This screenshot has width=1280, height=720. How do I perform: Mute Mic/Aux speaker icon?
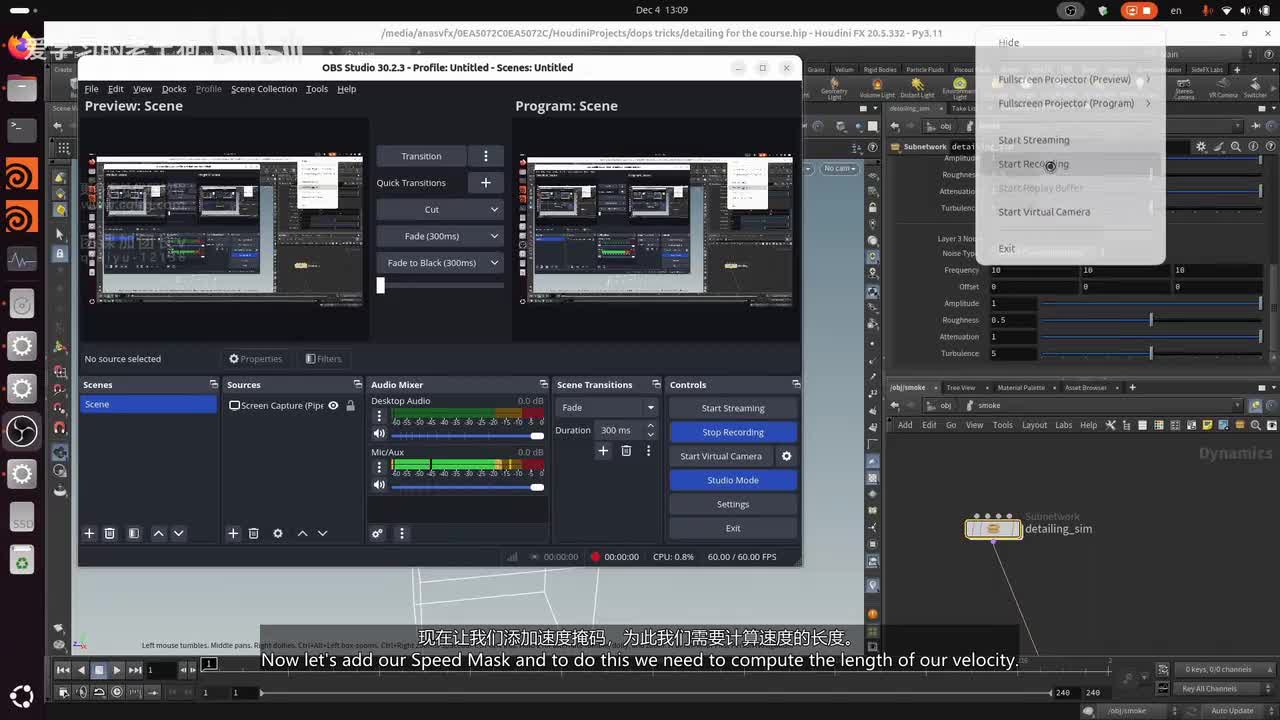(x=379, y=485)
